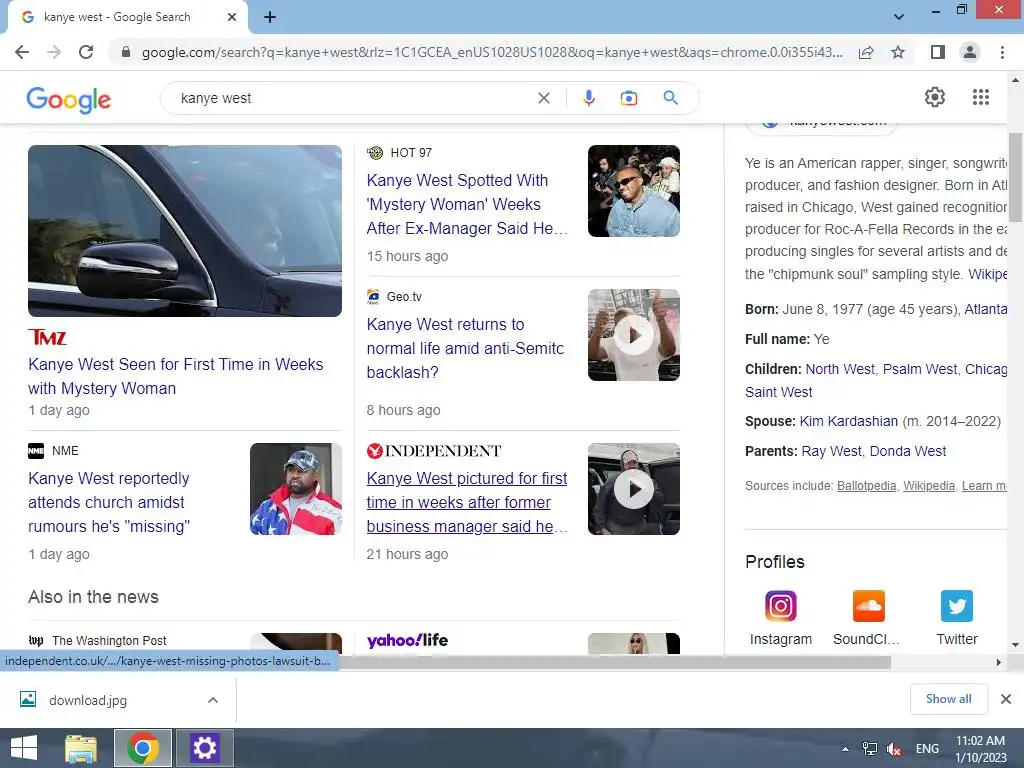Click Chrome icon in taskbar
The width and height of the screenshot is (1024, 768).
(143, 748)
